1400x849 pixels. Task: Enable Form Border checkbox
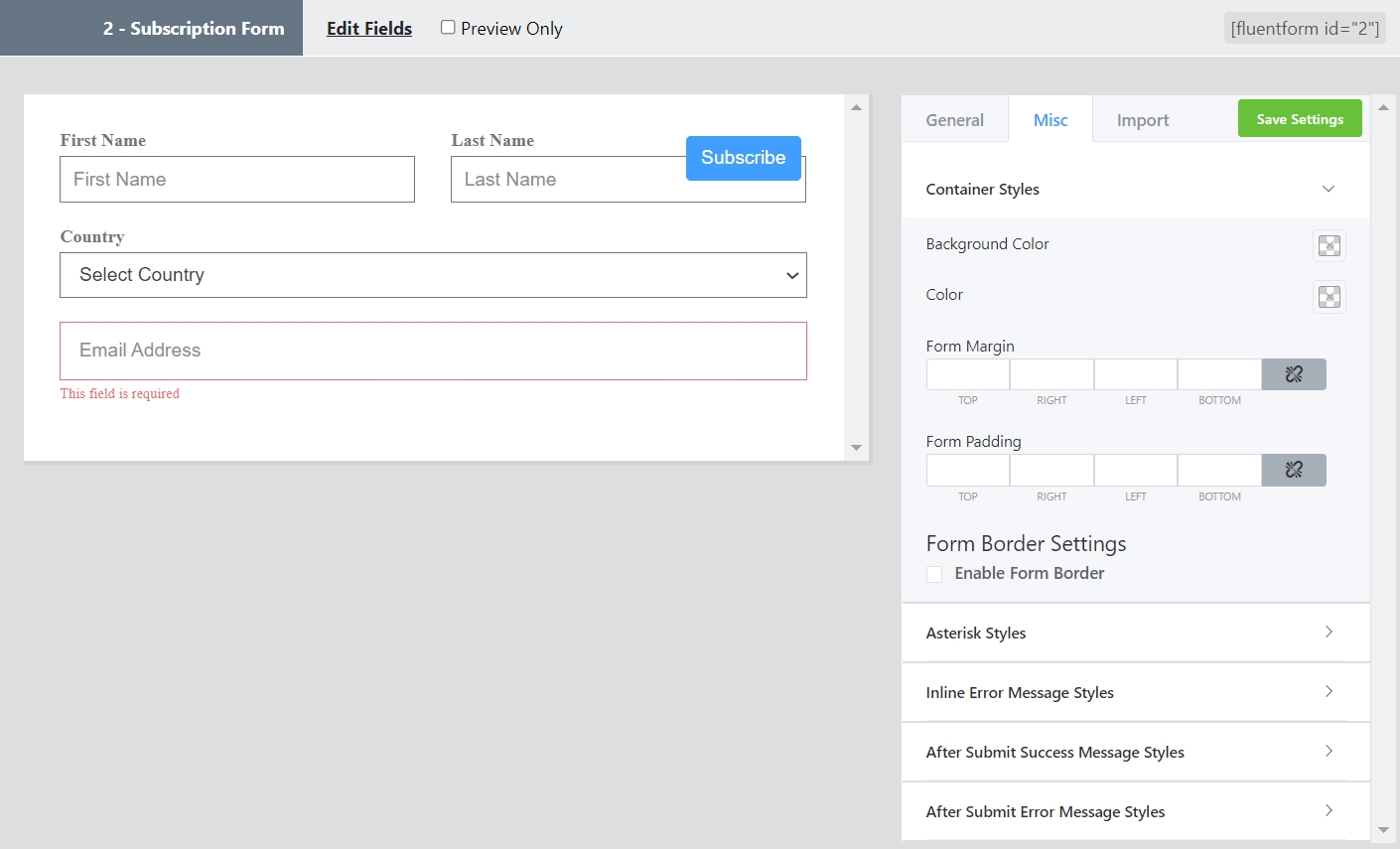point(934,574)
